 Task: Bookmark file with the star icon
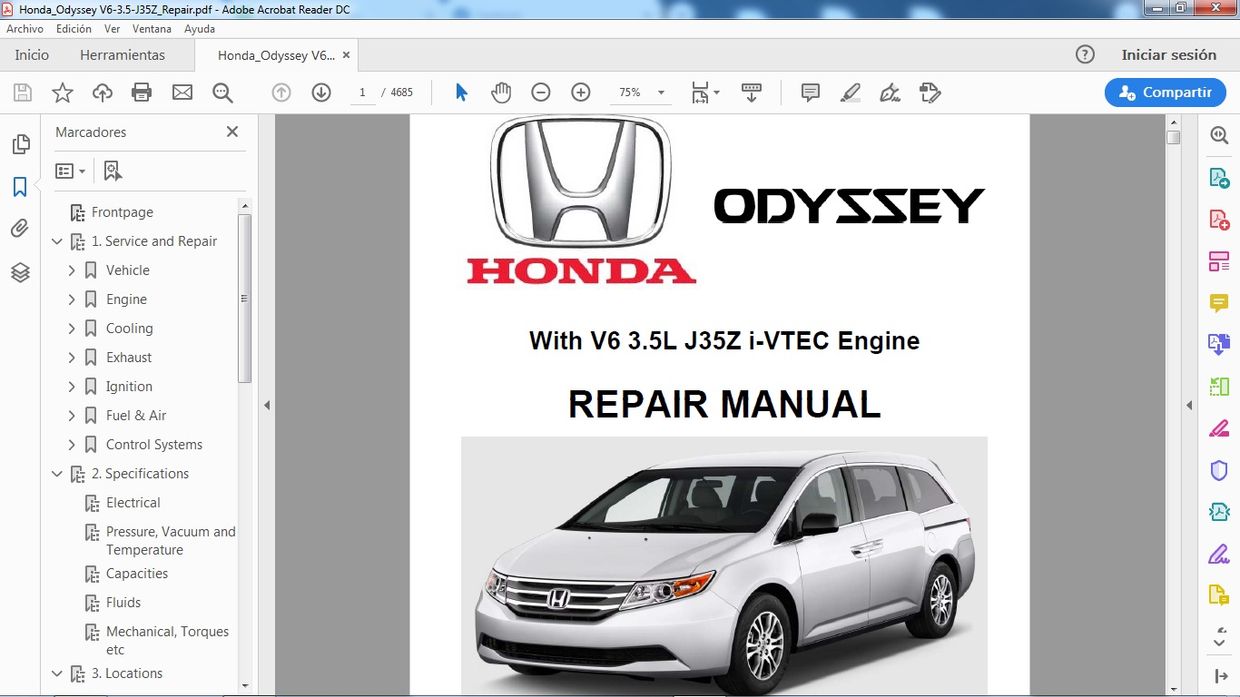click(62, 93)
